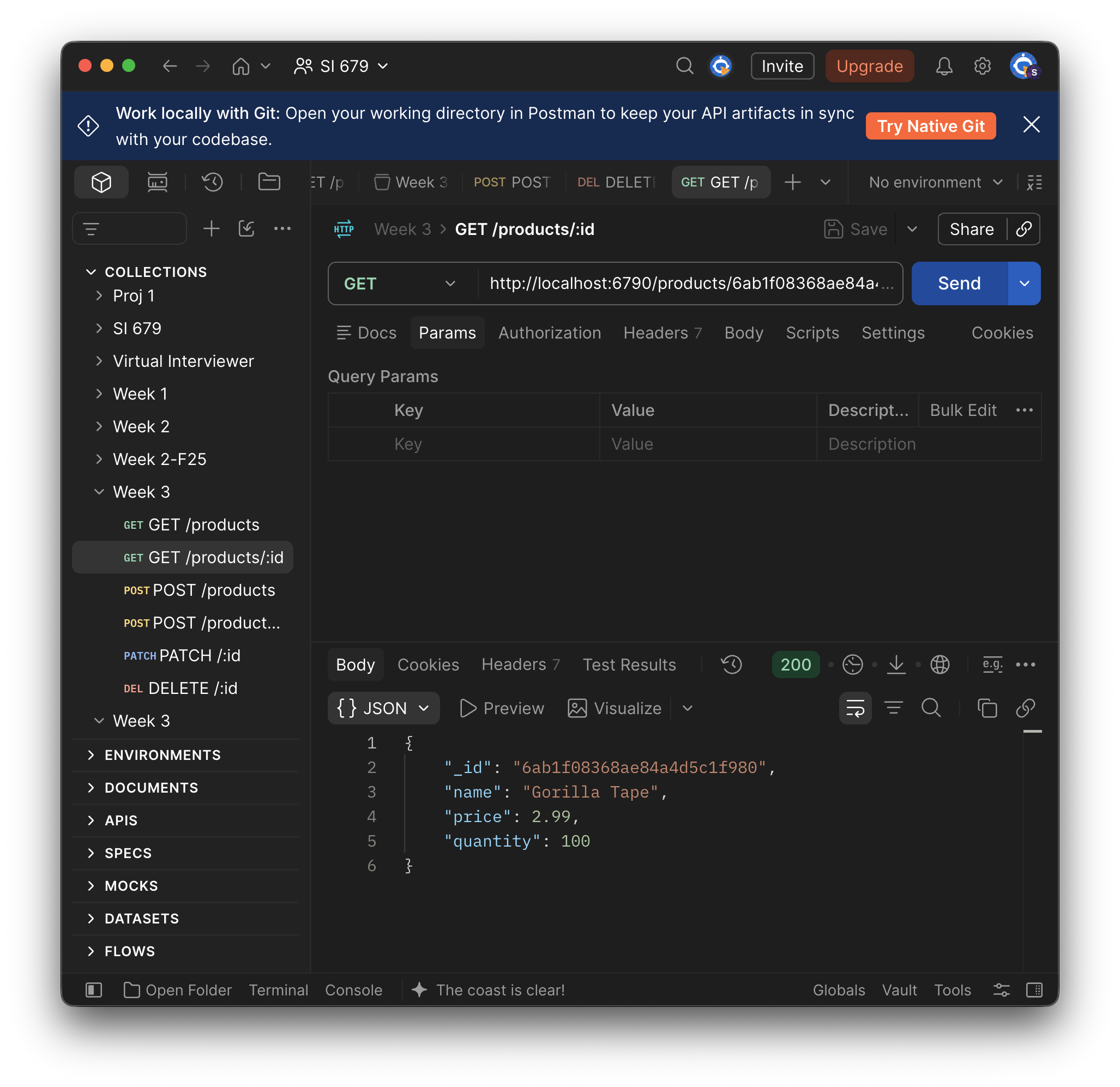Open the Console in status bar
The width and height of the screenshot is (1120, 1087).
click(353, 989)
